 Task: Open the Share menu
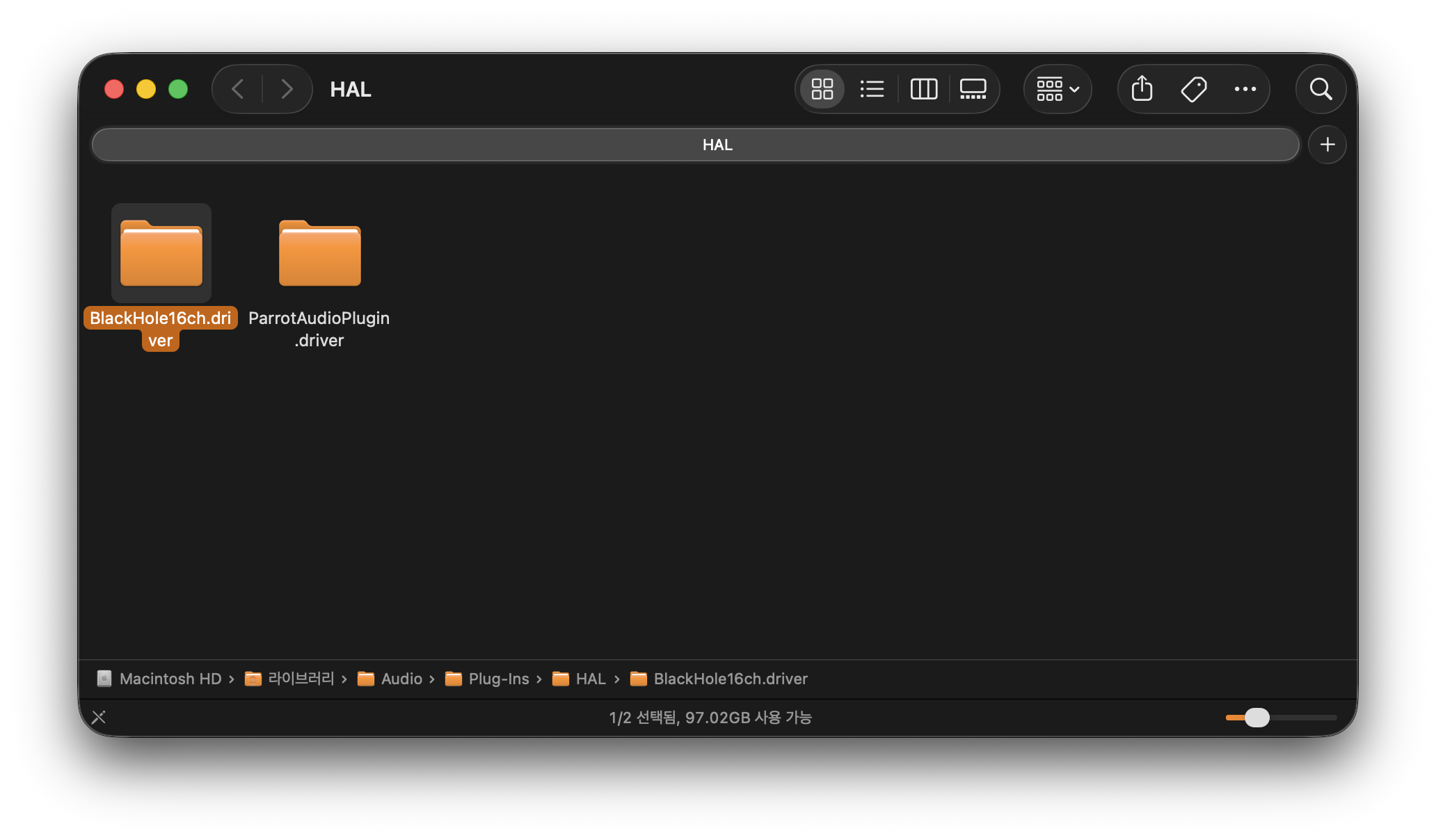tap(1141, 89)
